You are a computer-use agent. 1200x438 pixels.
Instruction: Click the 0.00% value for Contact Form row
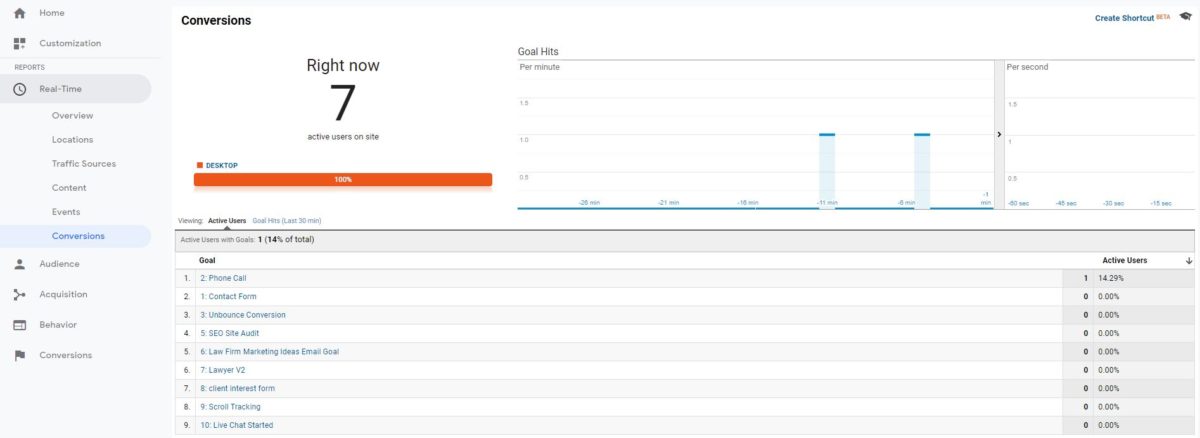point(1109,297)
